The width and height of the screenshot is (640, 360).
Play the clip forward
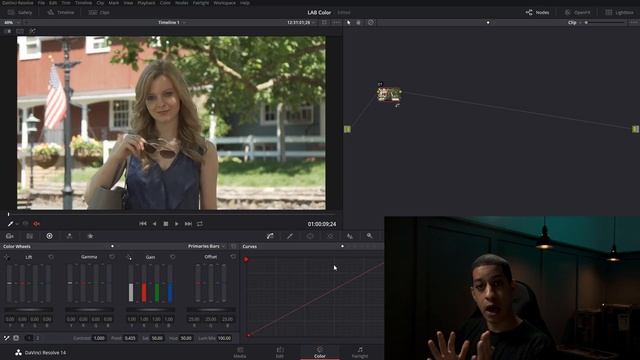tap(177, 224)
